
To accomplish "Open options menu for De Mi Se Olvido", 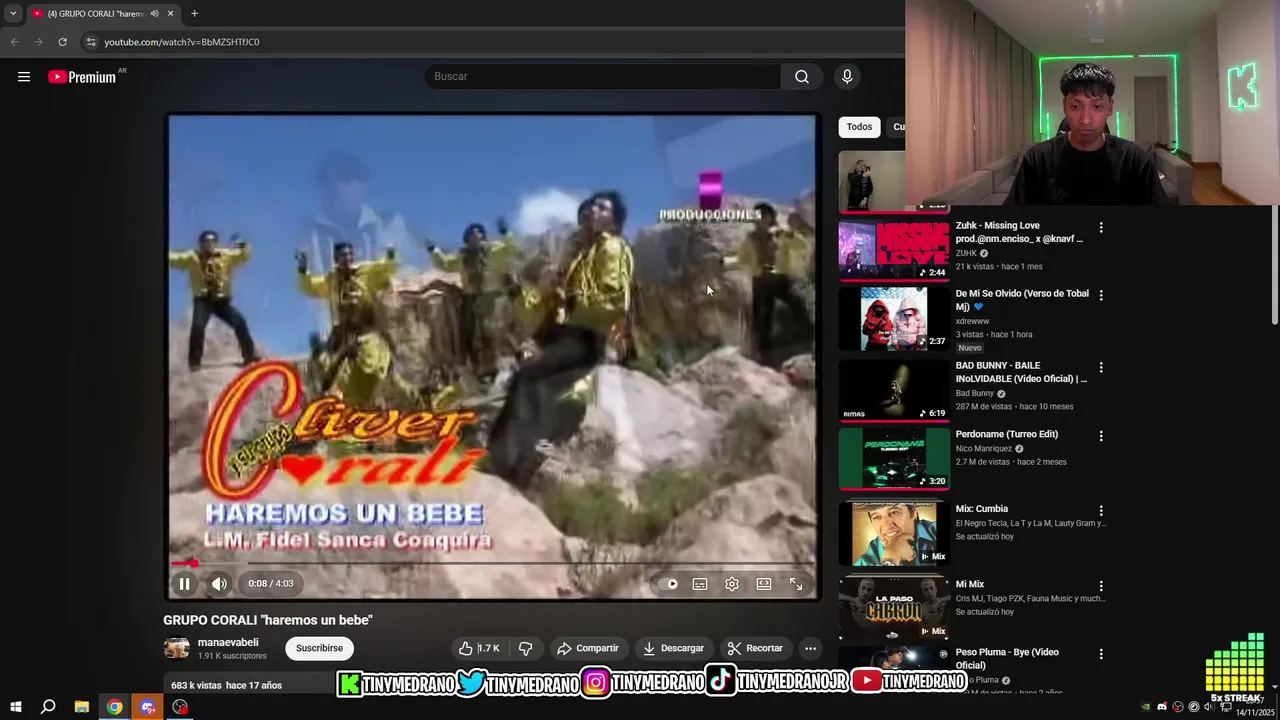I will pyautogui.click(x=1101, y=296).
